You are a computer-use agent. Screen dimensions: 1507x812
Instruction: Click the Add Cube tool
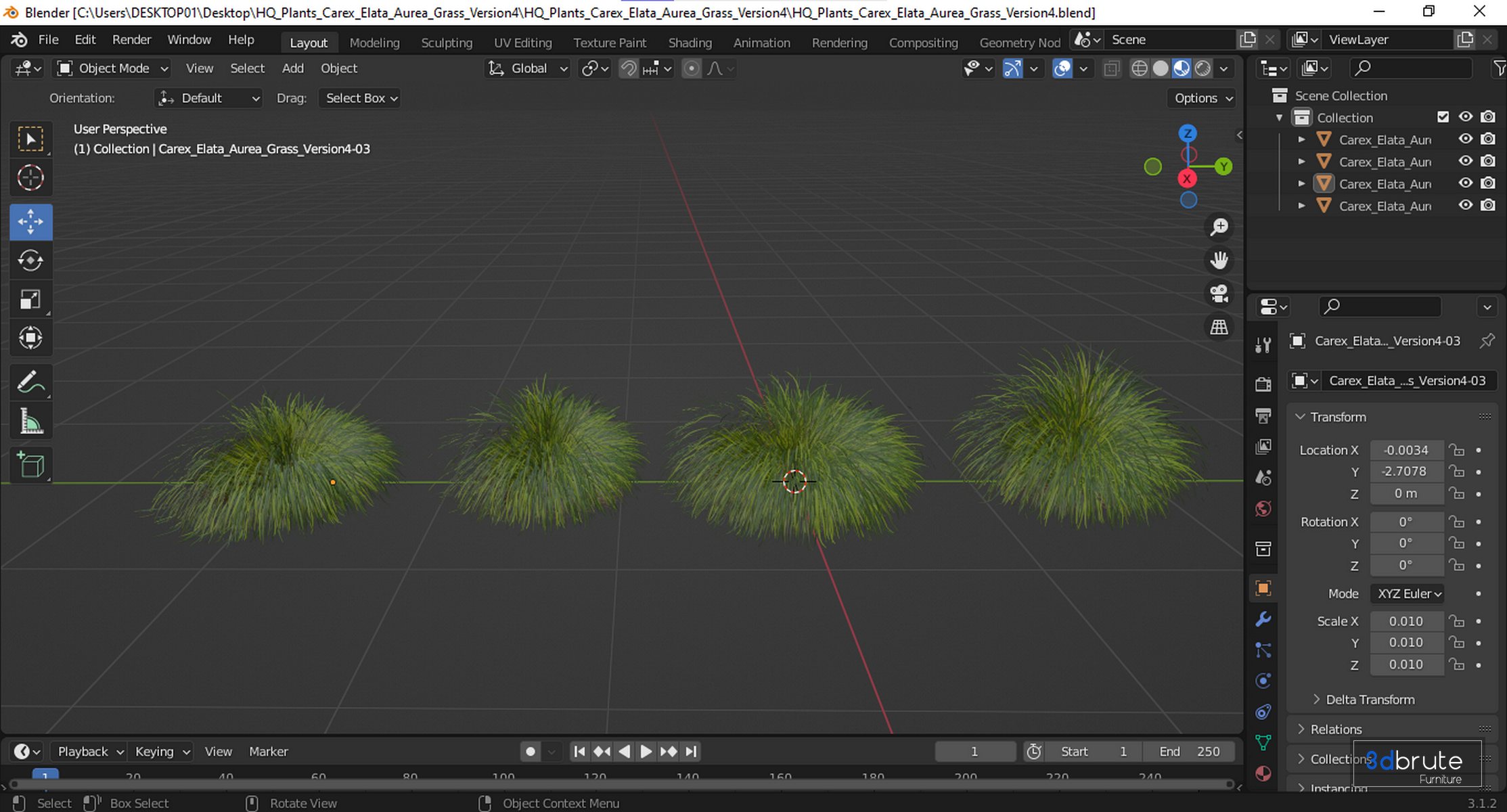click(30, 465)
